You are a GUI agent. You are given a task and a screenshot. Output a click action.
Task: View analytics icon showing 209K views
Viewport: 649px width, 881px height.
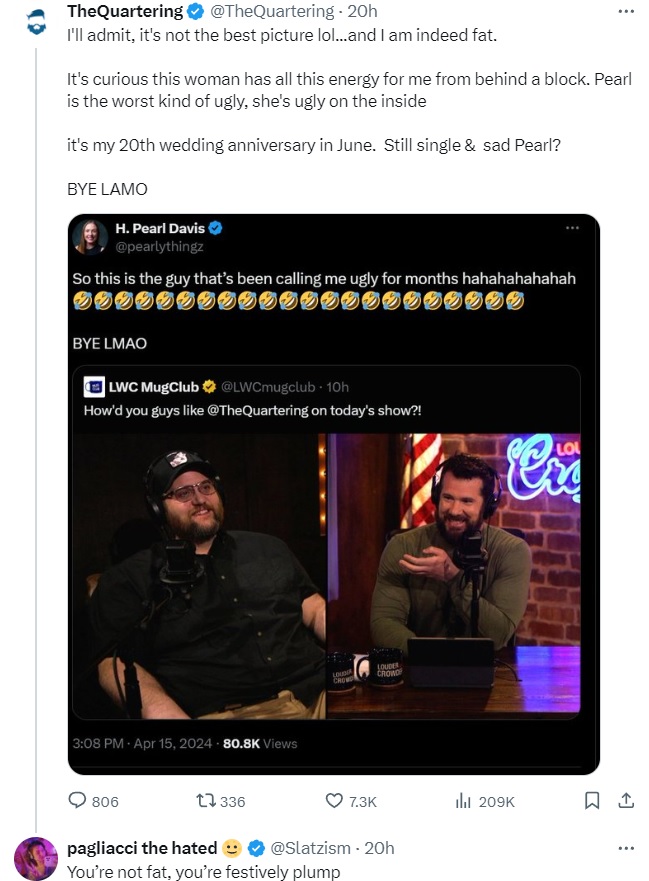coord(463,800)
